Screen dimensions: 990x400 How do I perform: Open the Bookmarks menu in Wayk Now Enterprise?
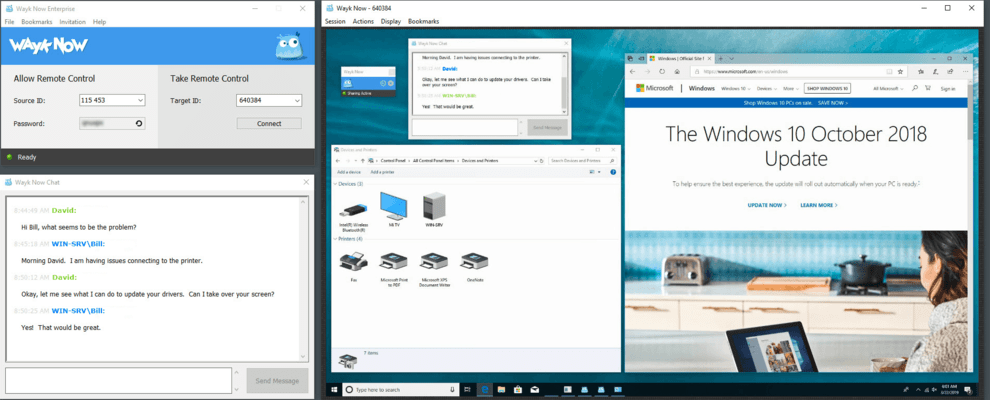[37, 21]
